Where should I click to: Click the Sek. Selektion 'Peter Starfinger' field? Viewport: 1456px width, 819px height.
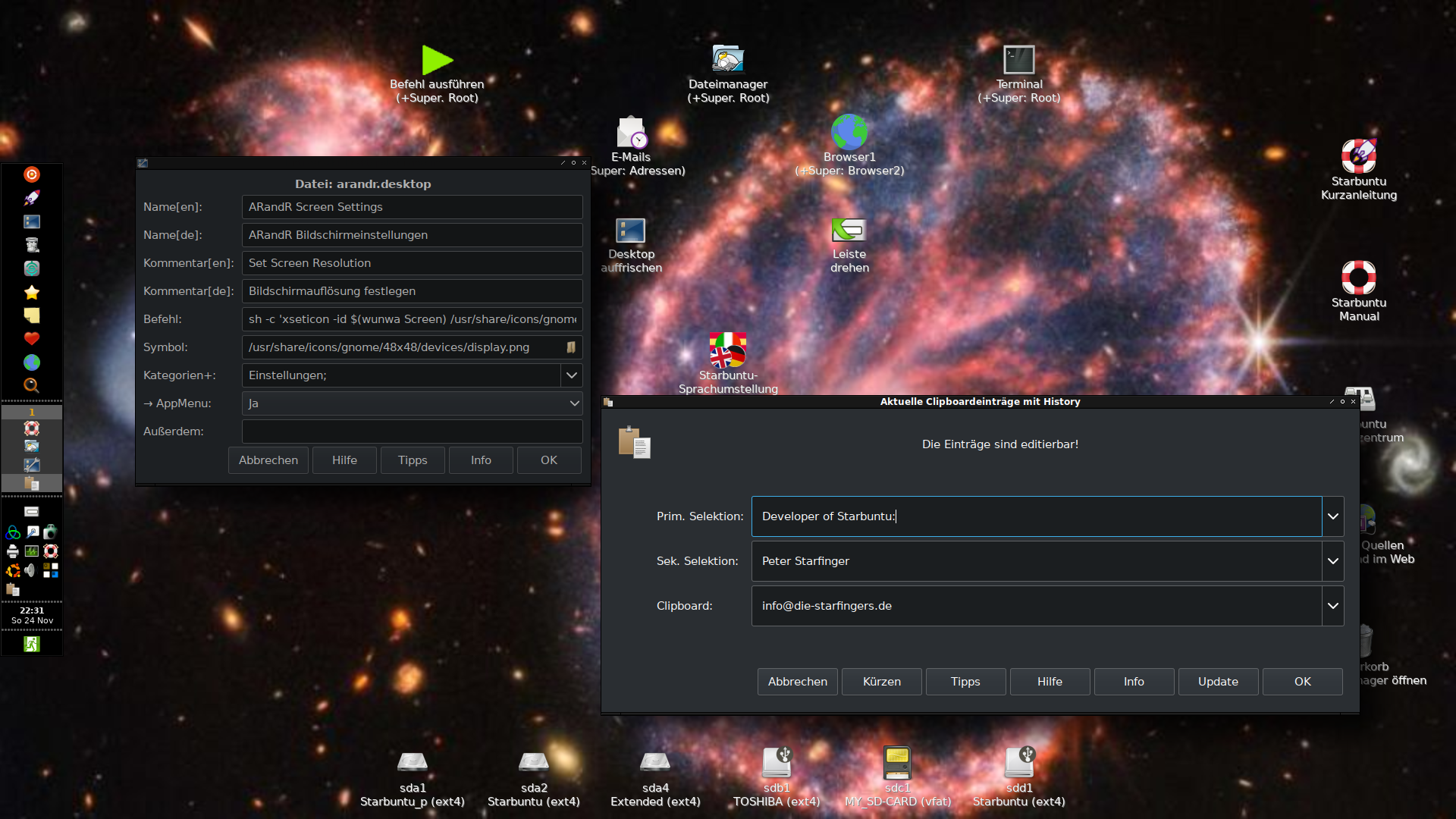click(1037, 561)
